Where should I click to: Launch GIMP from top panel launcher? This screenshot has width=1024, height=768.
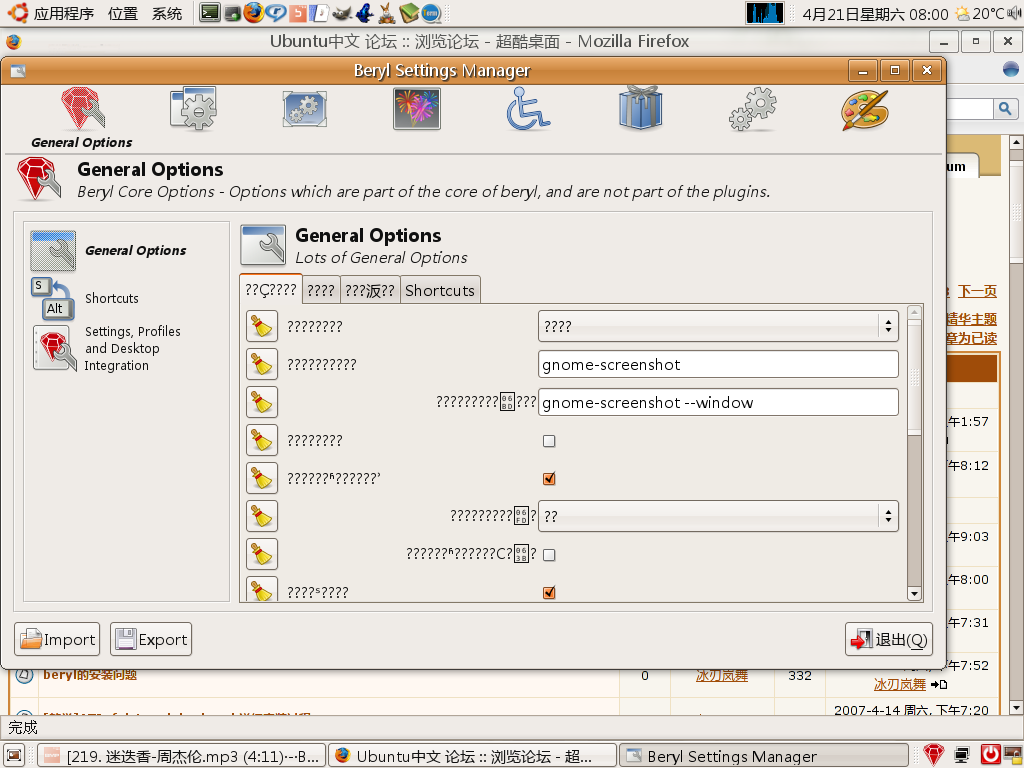pyautogui.click(x=342, y=12)
